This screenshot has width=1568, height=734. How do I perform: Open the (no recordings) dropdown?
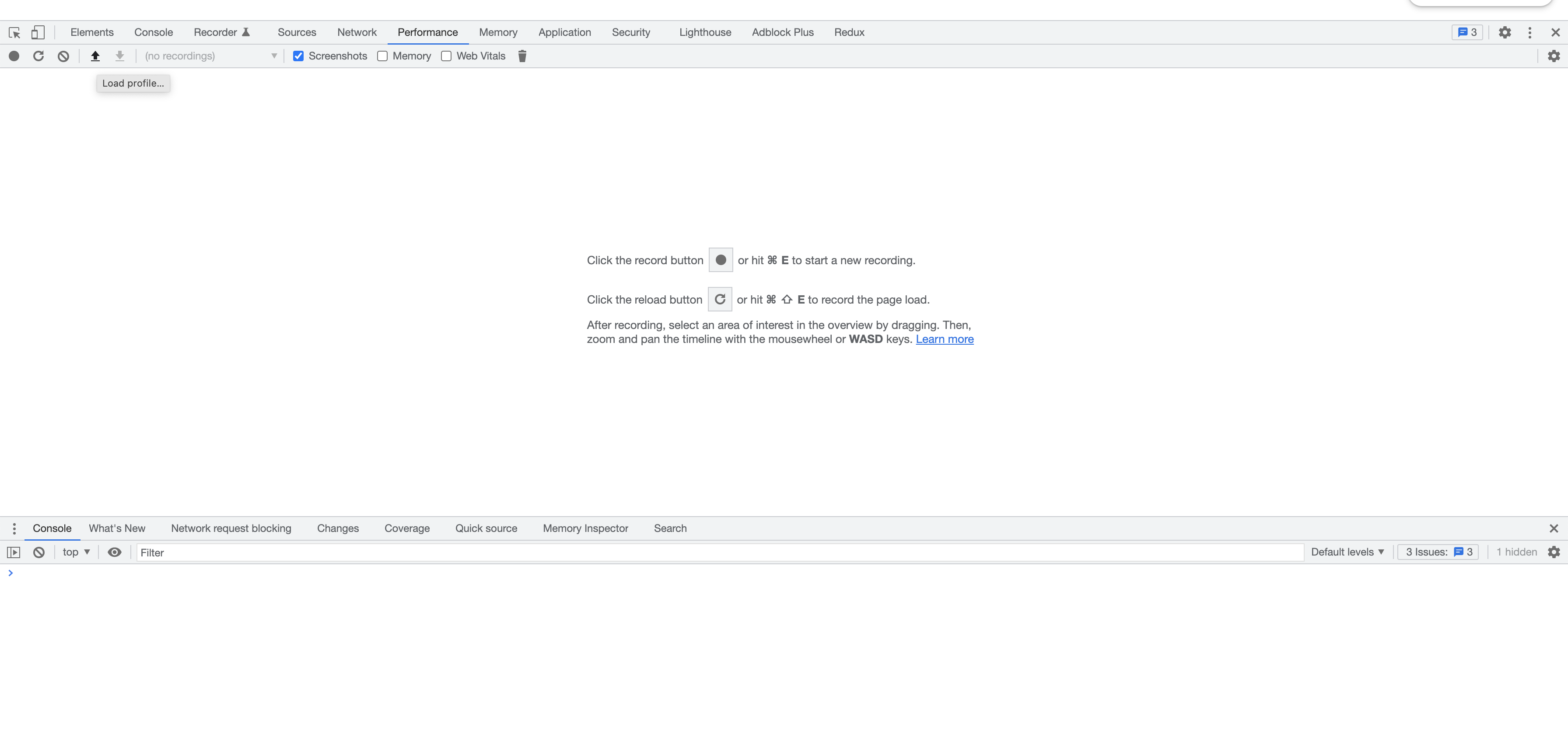click(210, 56)
